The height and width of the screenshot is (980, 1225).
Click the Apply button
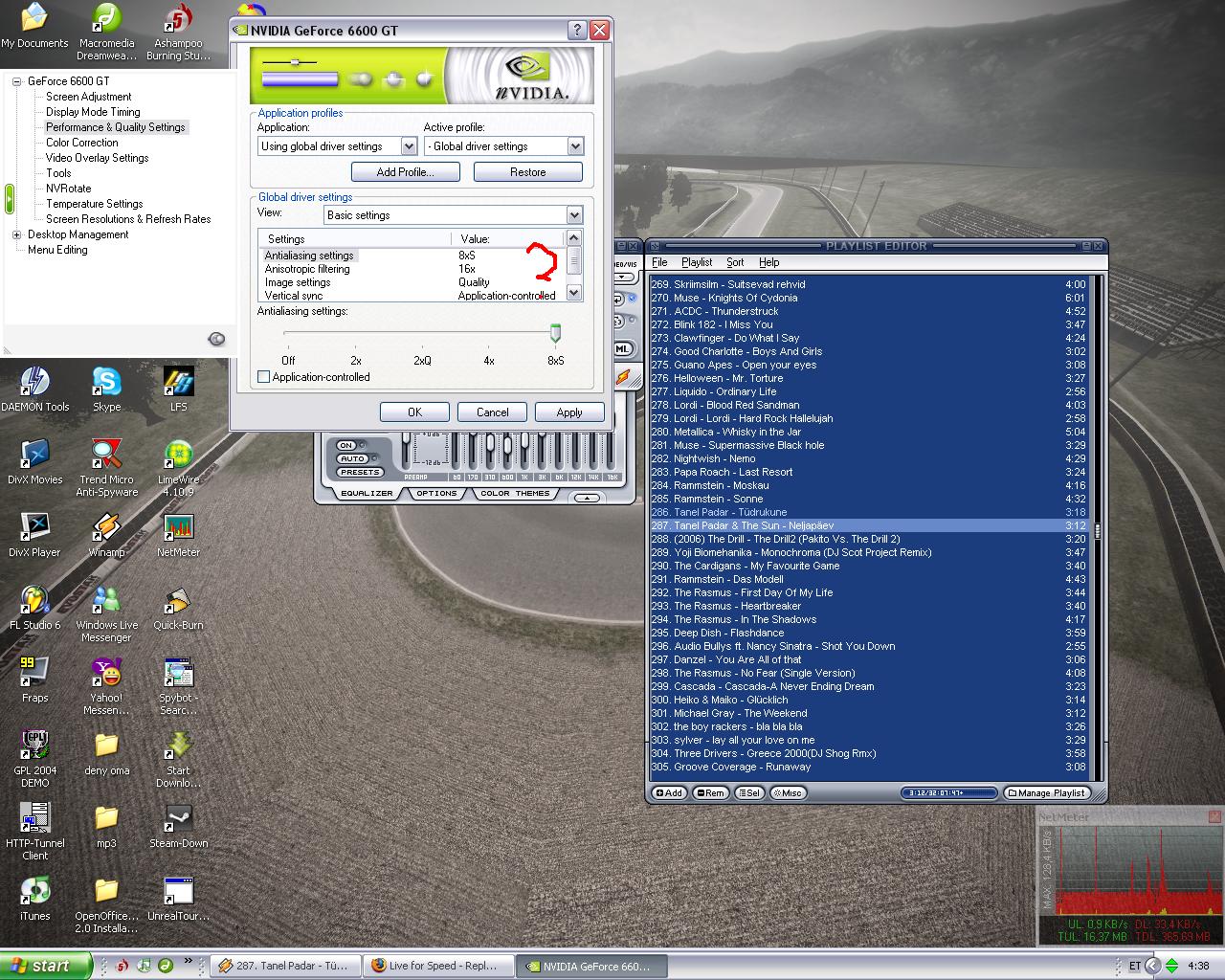(569, 412)
